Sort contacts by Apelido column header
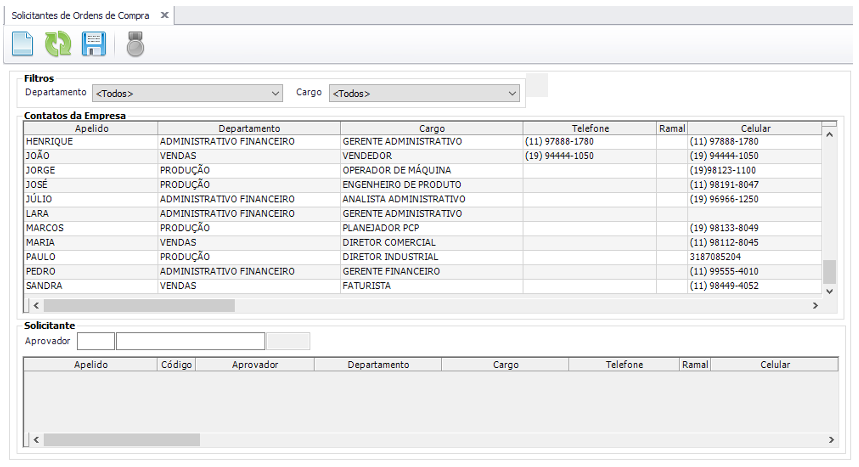Screen dimensions: 859x467 (x=90, y=128)
